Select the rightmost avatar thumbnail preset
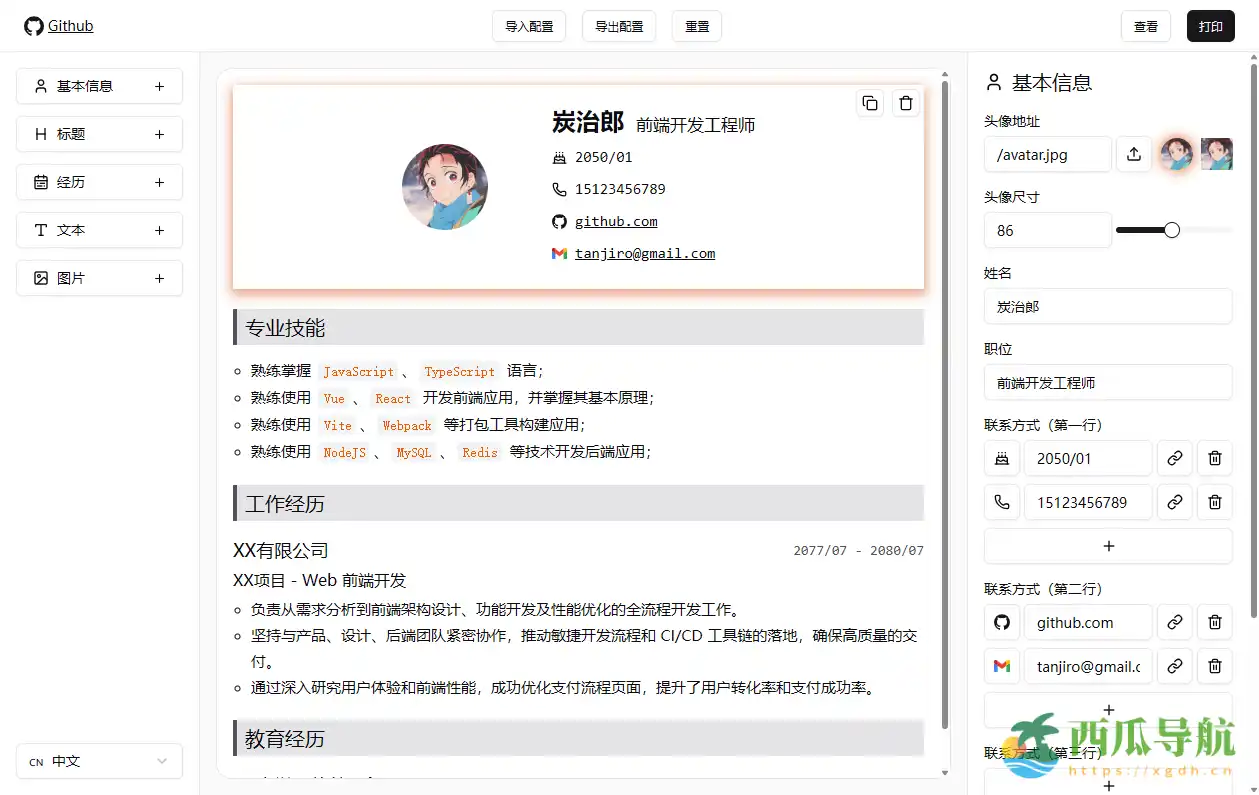Viewport: 1259px width, 795px height. pos(1219,154)
